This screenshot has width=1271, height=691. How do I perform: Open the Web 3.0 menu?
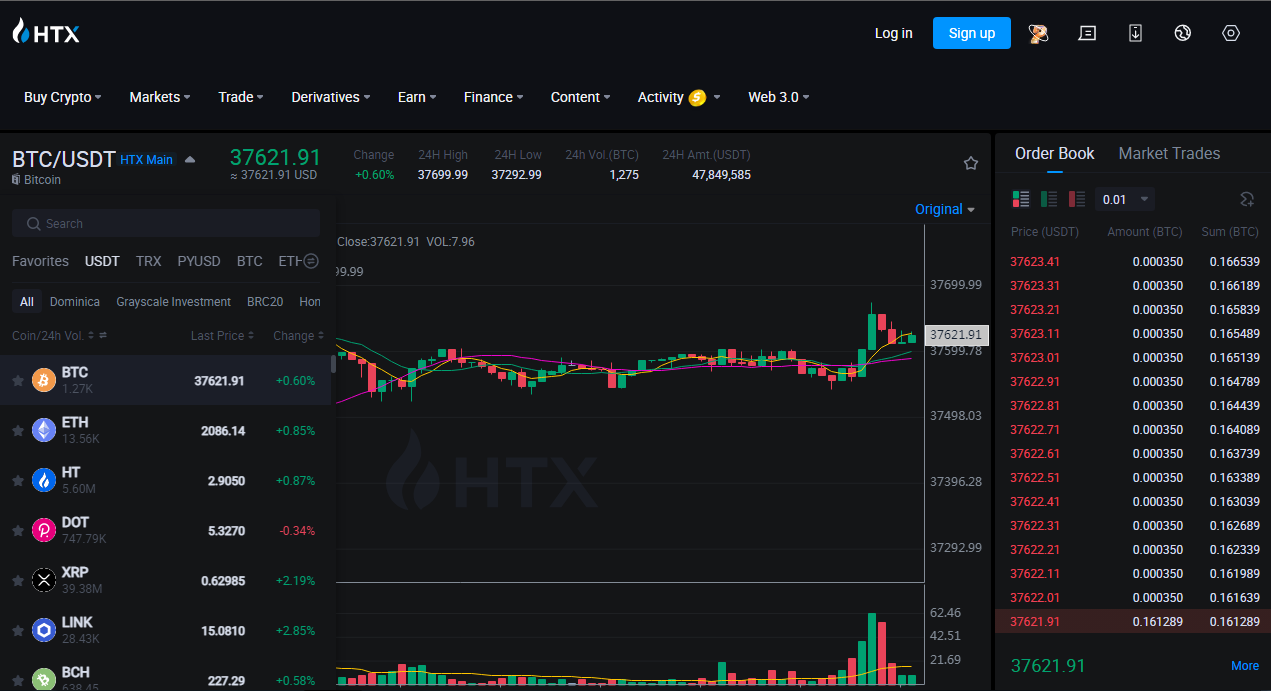[x=779, y=97]
